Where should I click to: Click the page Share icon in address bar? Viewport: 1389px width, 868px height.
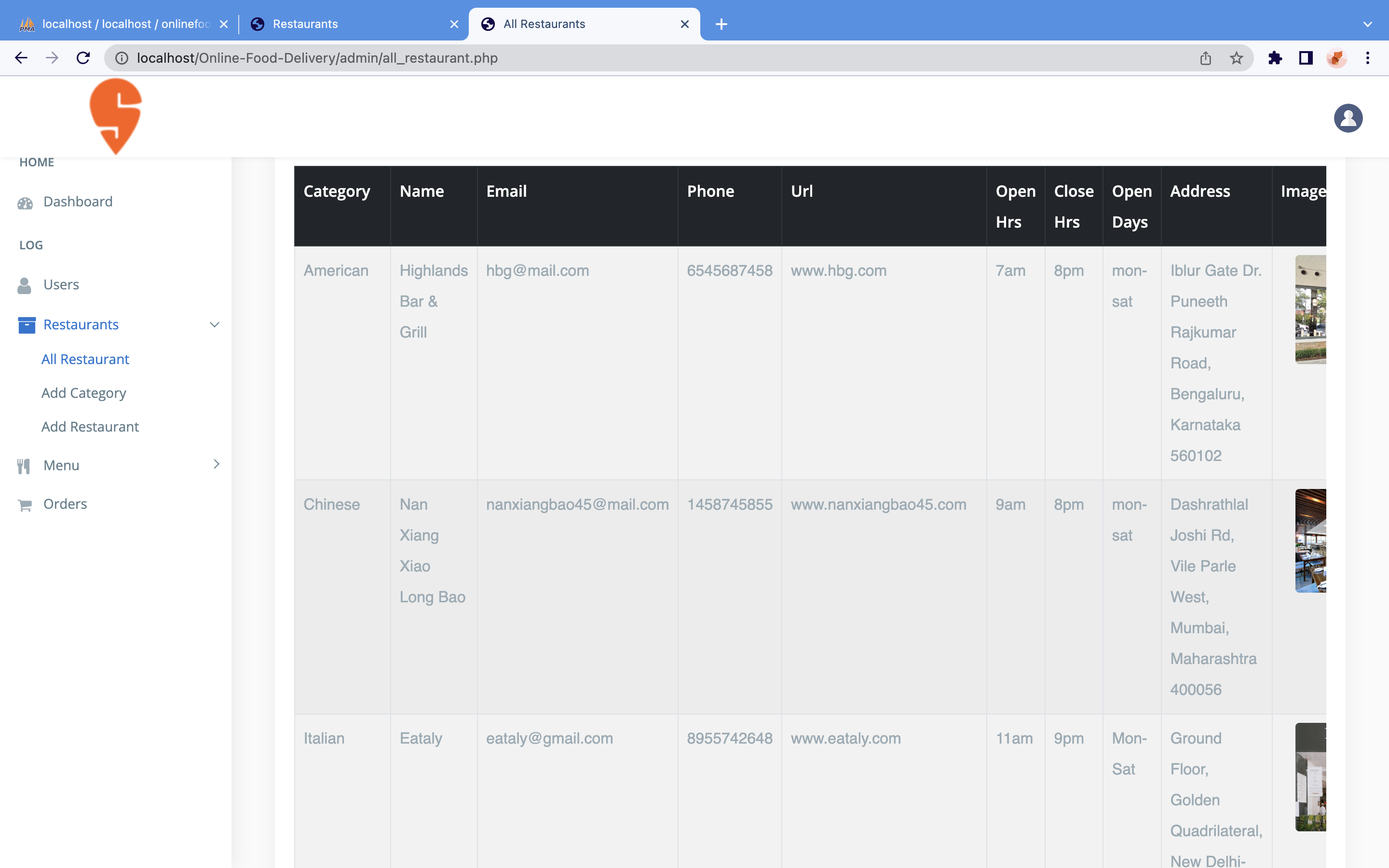pos(1205,58)
